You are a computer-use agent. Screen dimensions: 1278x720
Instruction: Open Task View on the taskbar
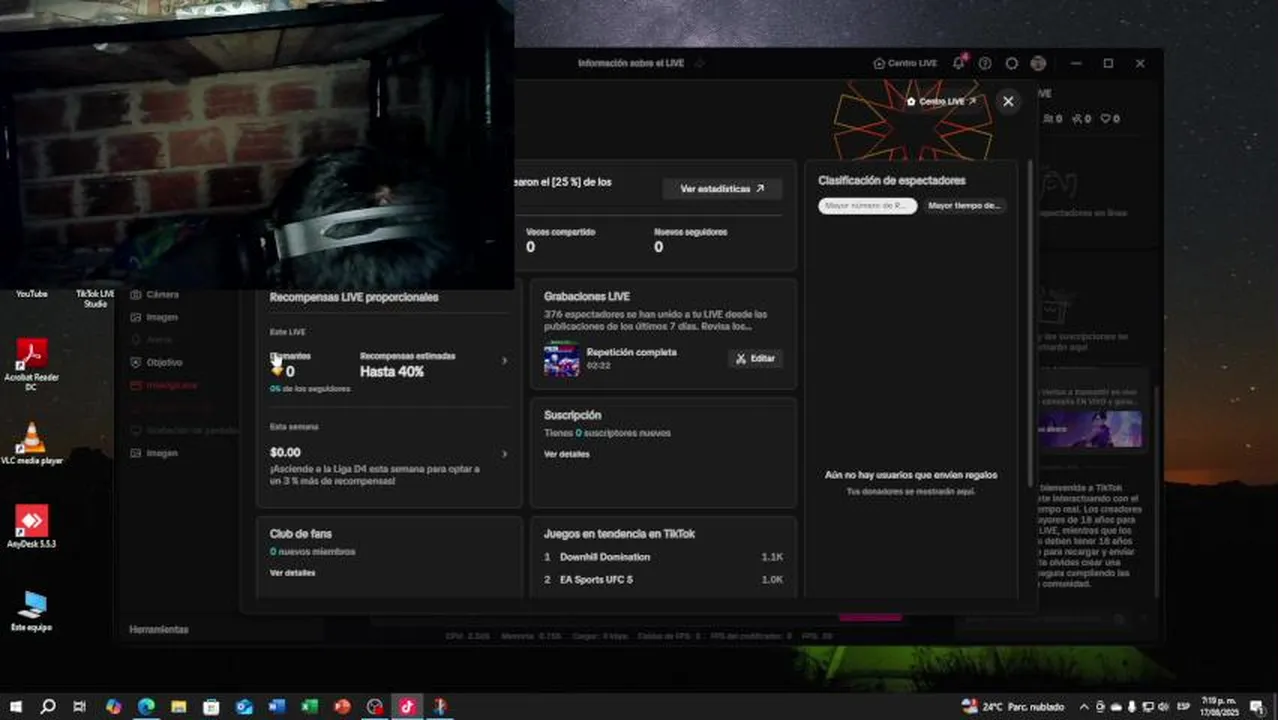[x=79, y=706]
